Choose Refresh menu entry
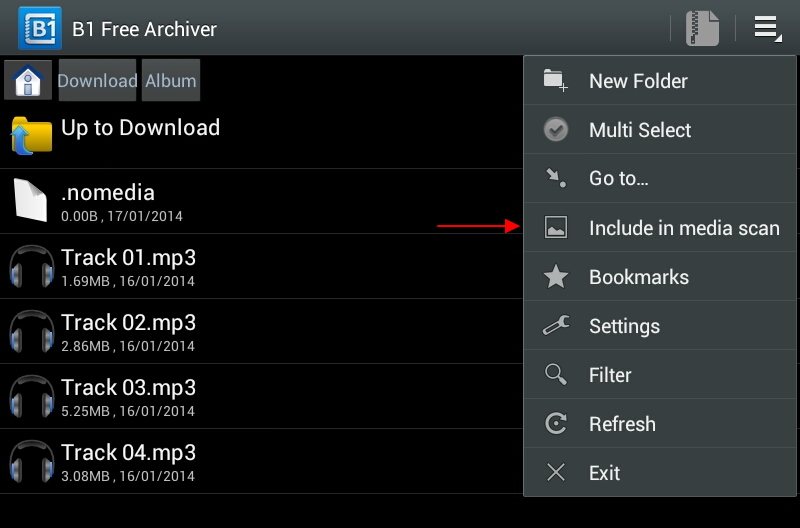Viewport: 800px width, 528px height. pyautogui.click(x=660, y=423)
